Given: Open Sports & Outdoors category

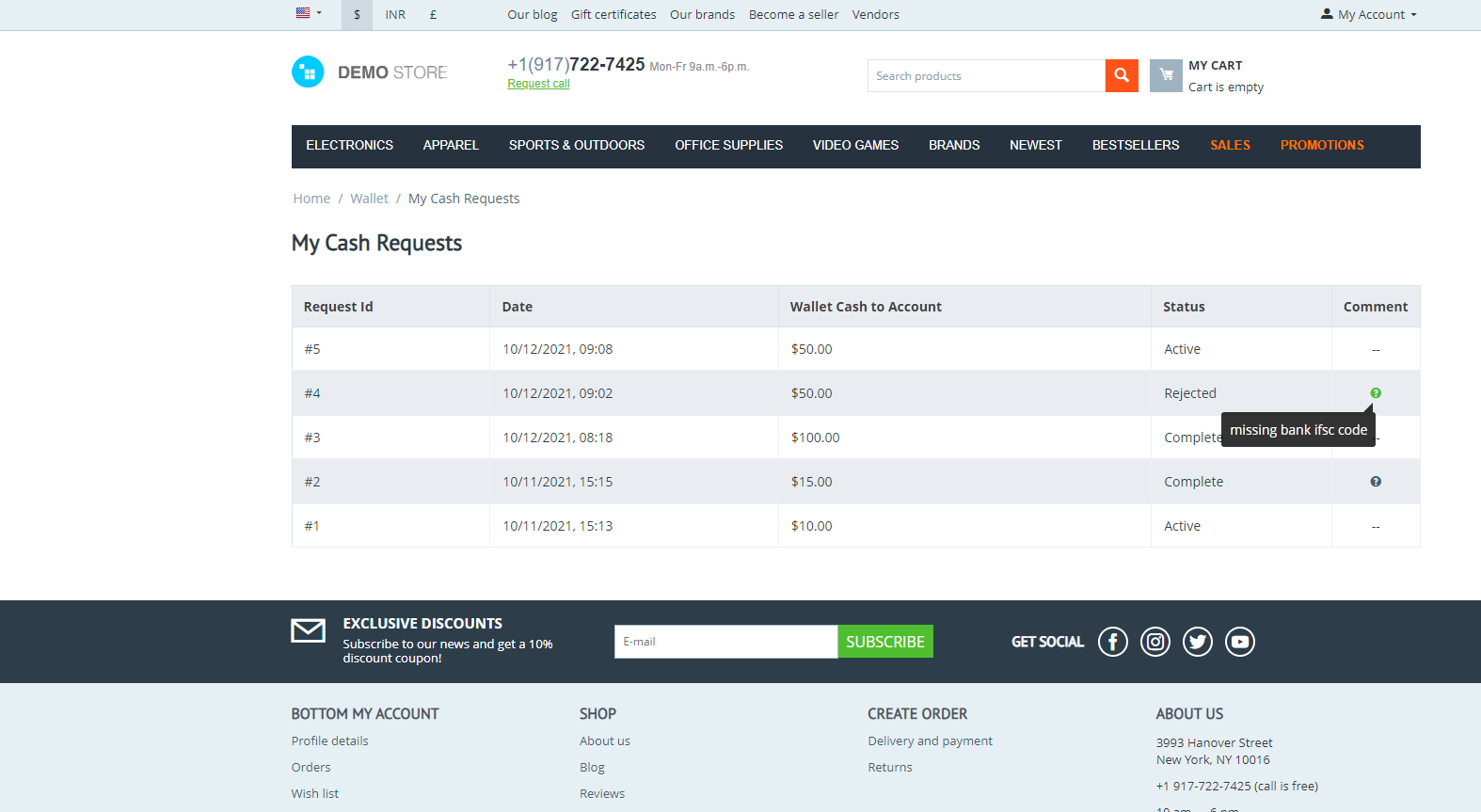Looking at the screenshot, I should coord(577,146).
